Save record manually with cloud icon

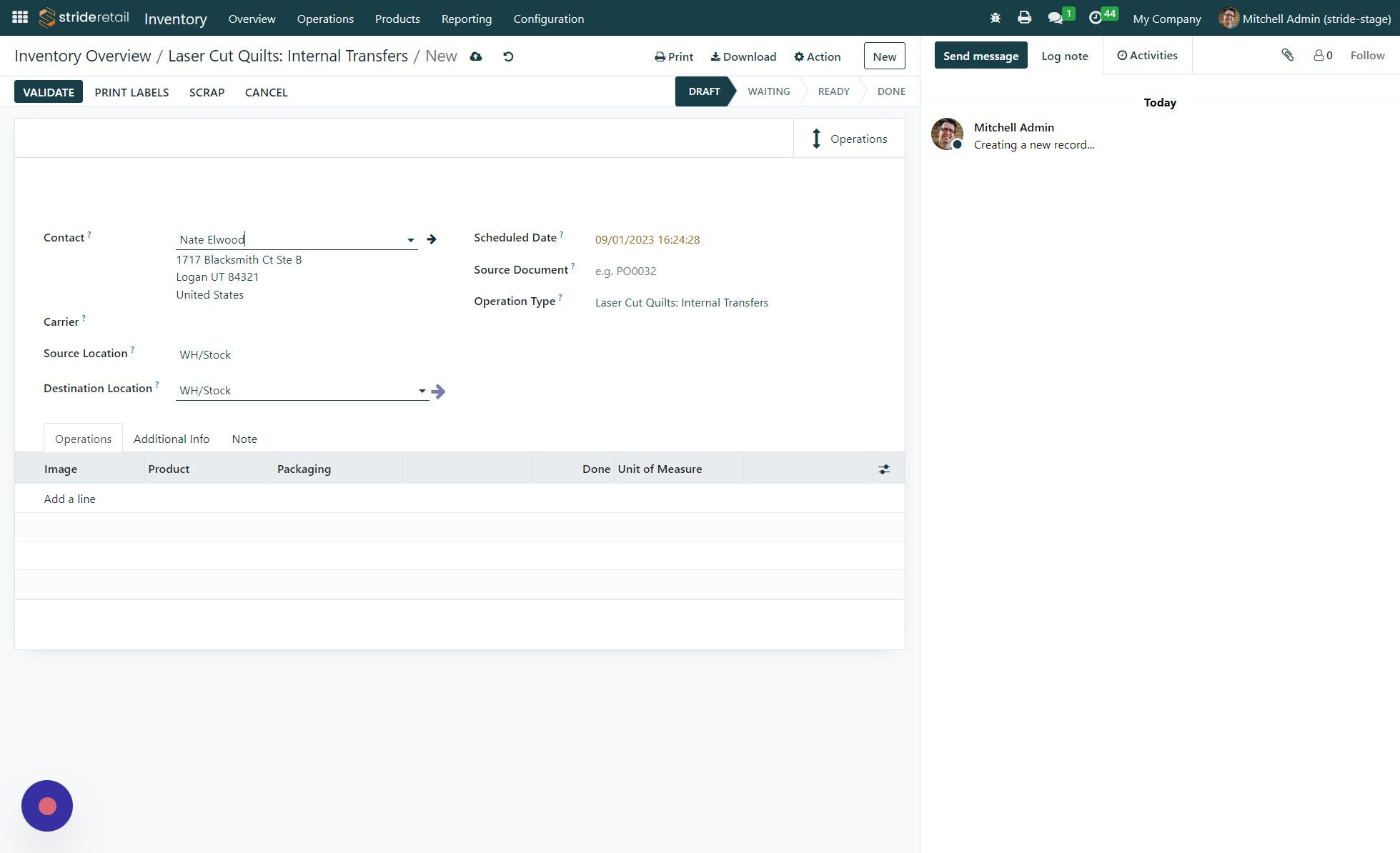pos(476,56)
